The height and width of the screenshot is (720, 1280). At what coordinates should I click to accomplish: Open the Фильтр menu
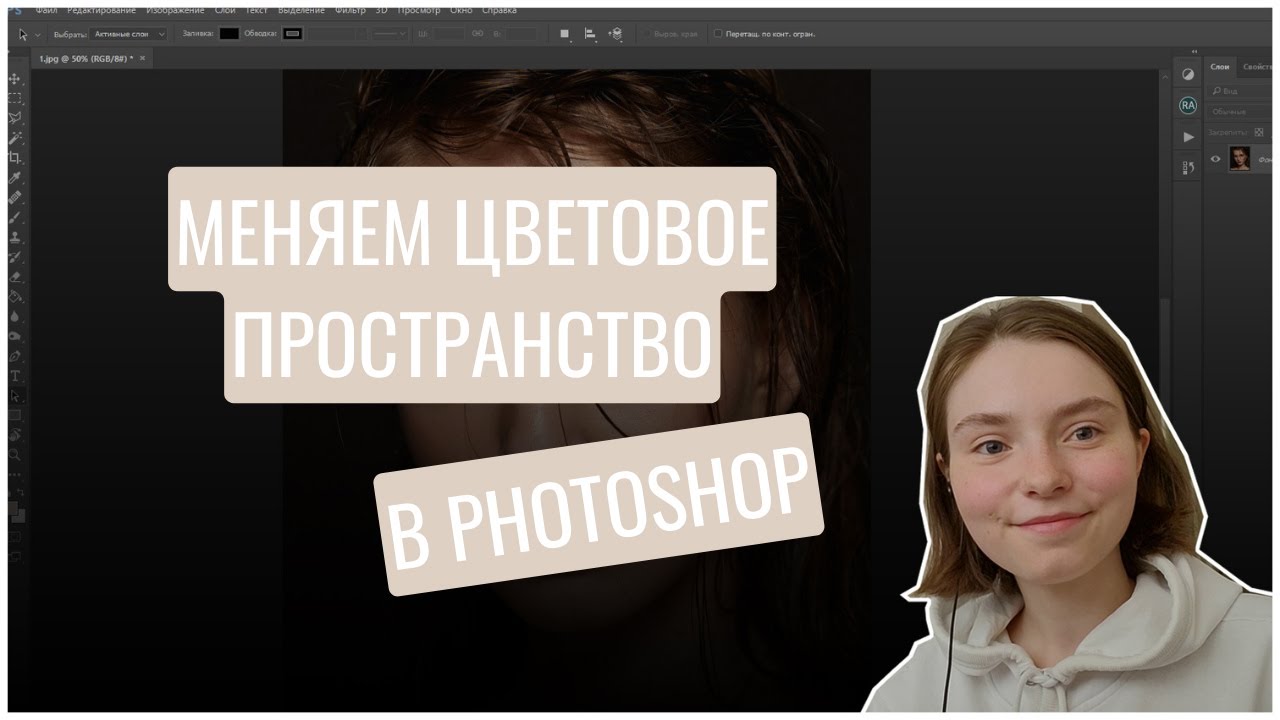(351, 10)
